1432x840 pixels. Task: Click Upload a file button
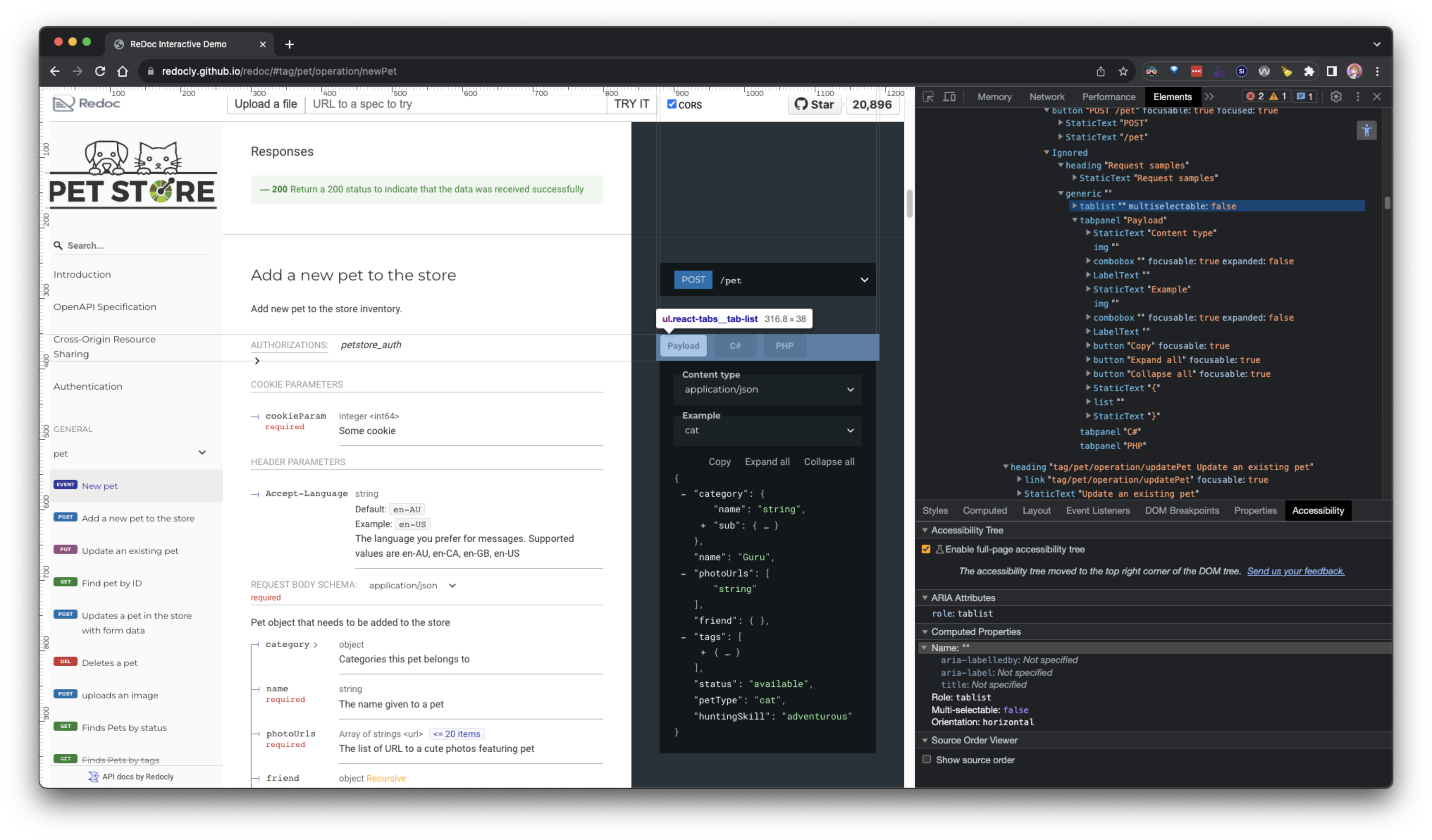pyautogui.click(x=265, y=104)
